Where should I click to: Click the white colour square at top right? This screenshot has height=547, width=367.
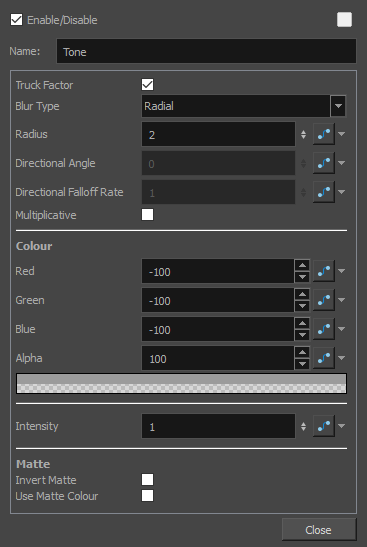pyautogui.click(x=344, y=20)
